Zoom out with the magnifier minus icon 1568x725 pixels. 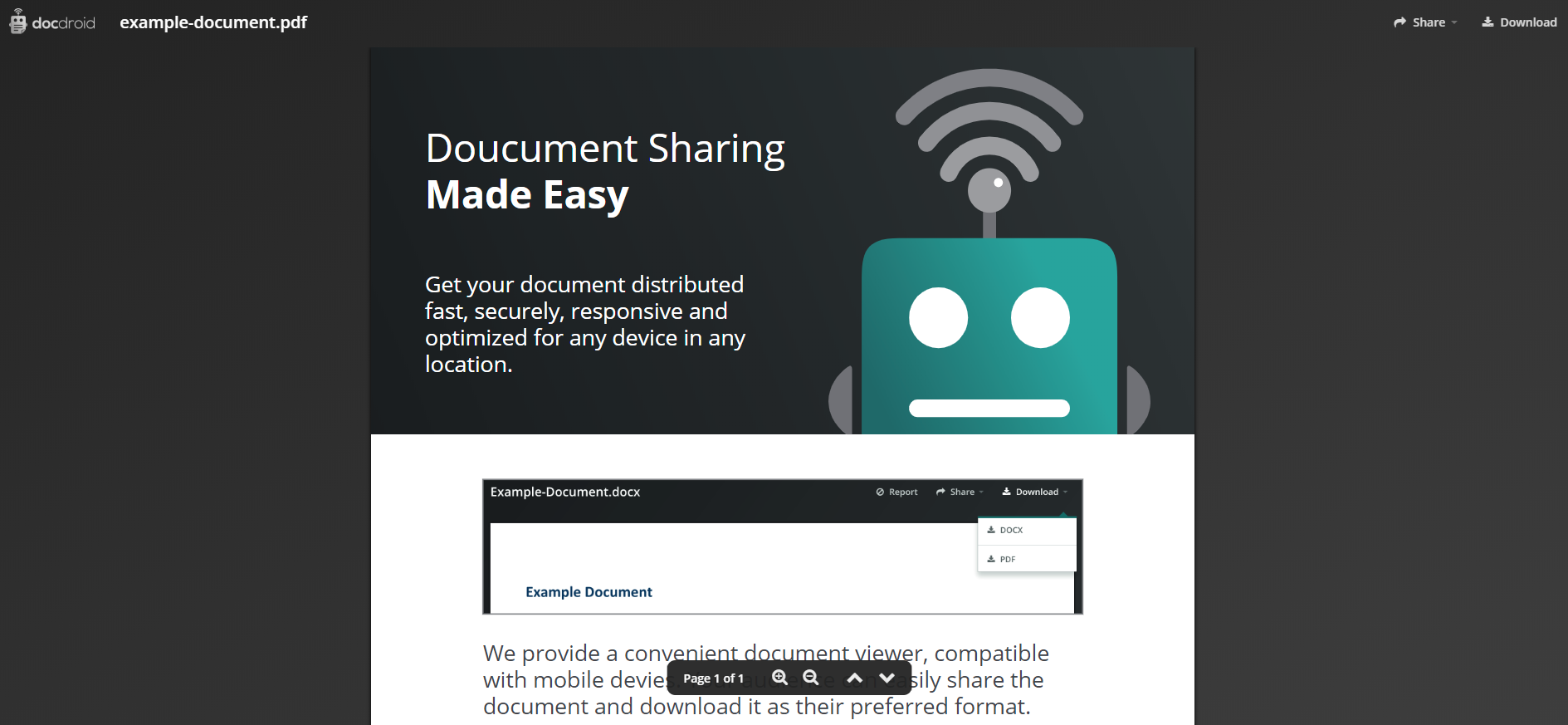(811, 678)
